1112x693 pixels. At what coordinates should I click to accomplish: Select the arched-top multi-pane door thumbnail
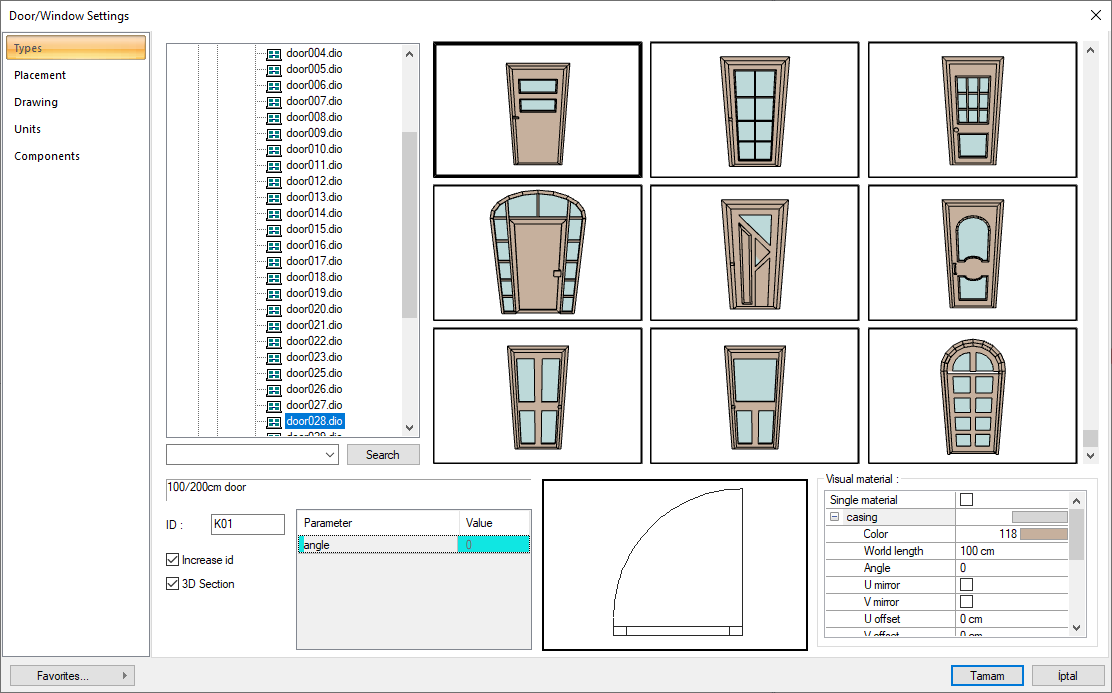pyautogui.click(x=972, y=395)
